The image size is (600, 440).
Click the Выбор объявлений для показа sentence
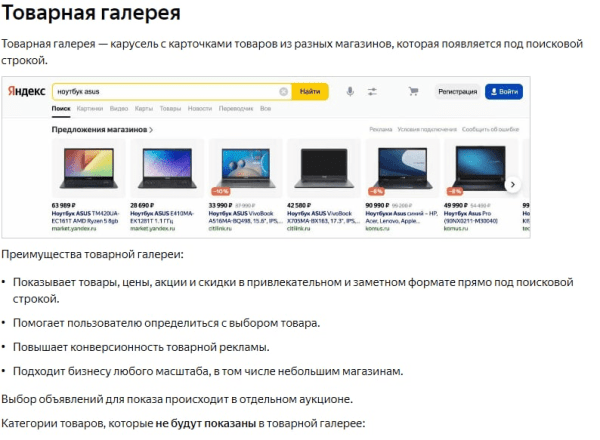(x=177, y=399)
